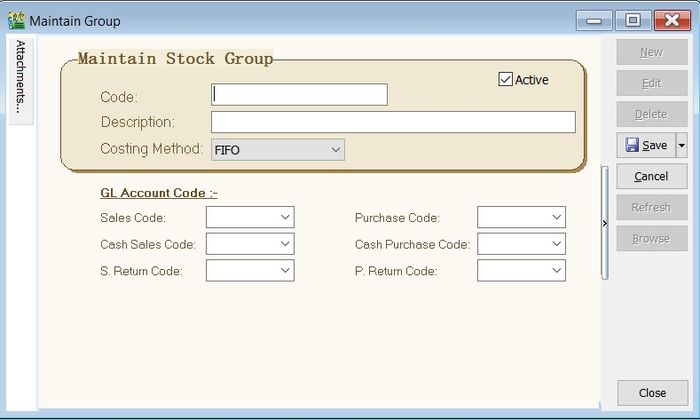
Task: Open the Save button dropdown arrow
Action: click(682, 145)
